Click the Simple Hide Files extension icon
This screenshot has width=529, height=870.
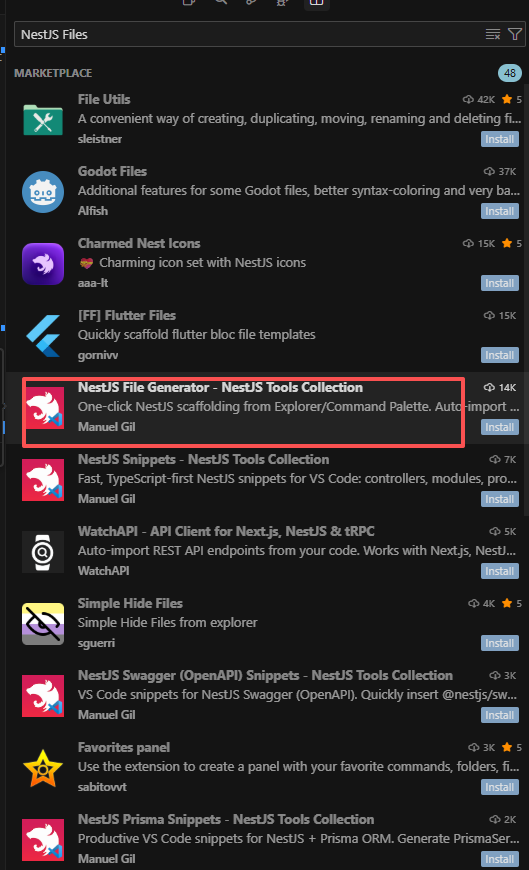[x=43, y=624]
